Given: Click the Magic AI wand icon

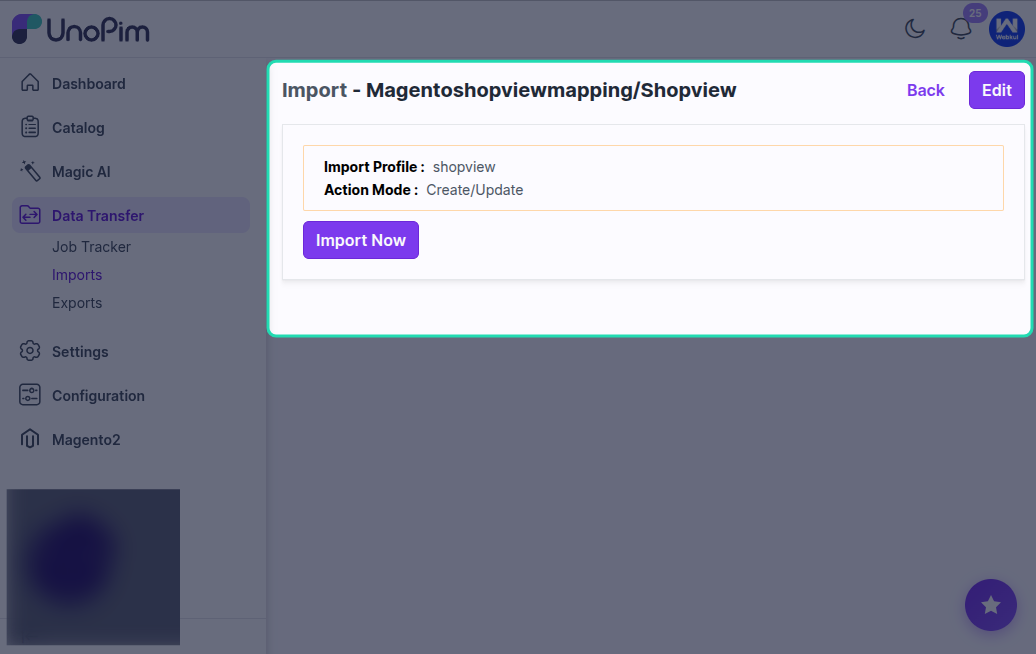Looking at the screenshot, I should [x=30, y=171].
